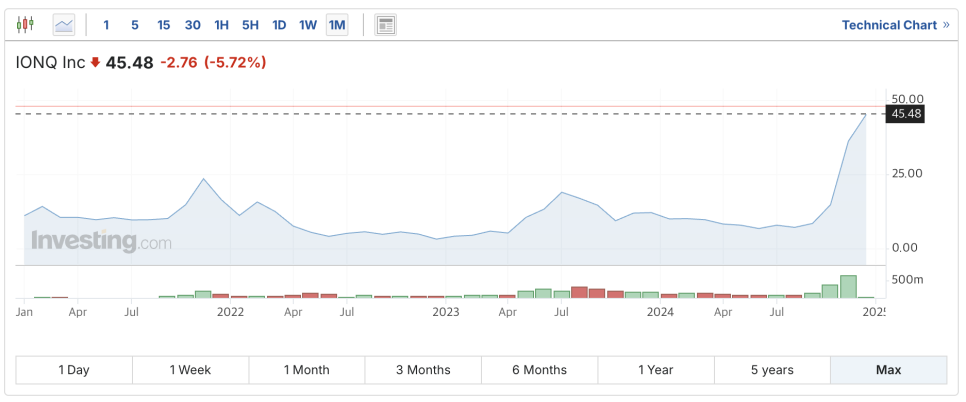This screenshot has width=966, height=402.
Task: Switch to candlestick chart type
Action: tap(25, 25)
